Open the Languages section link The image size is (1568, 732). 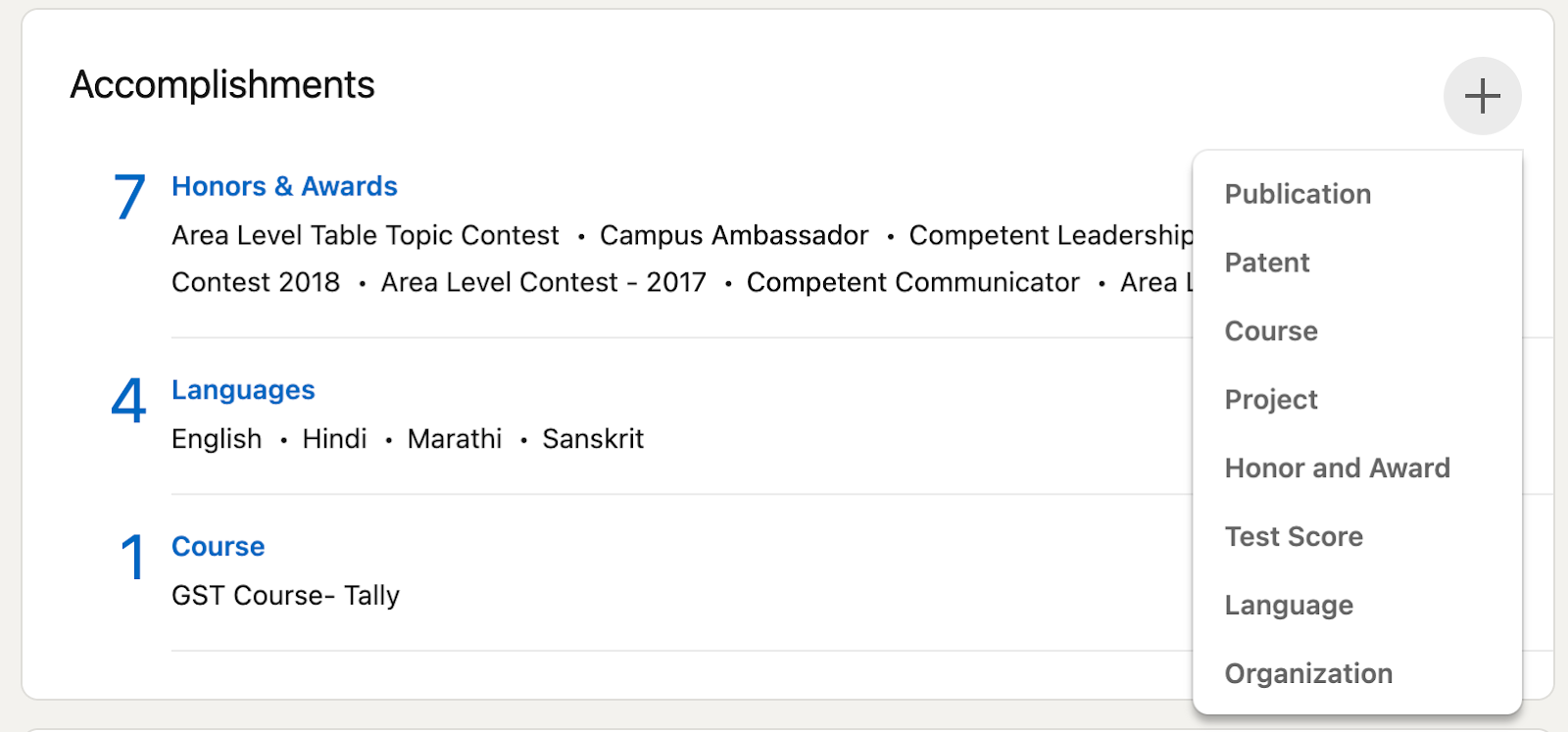tap(243, 390)
